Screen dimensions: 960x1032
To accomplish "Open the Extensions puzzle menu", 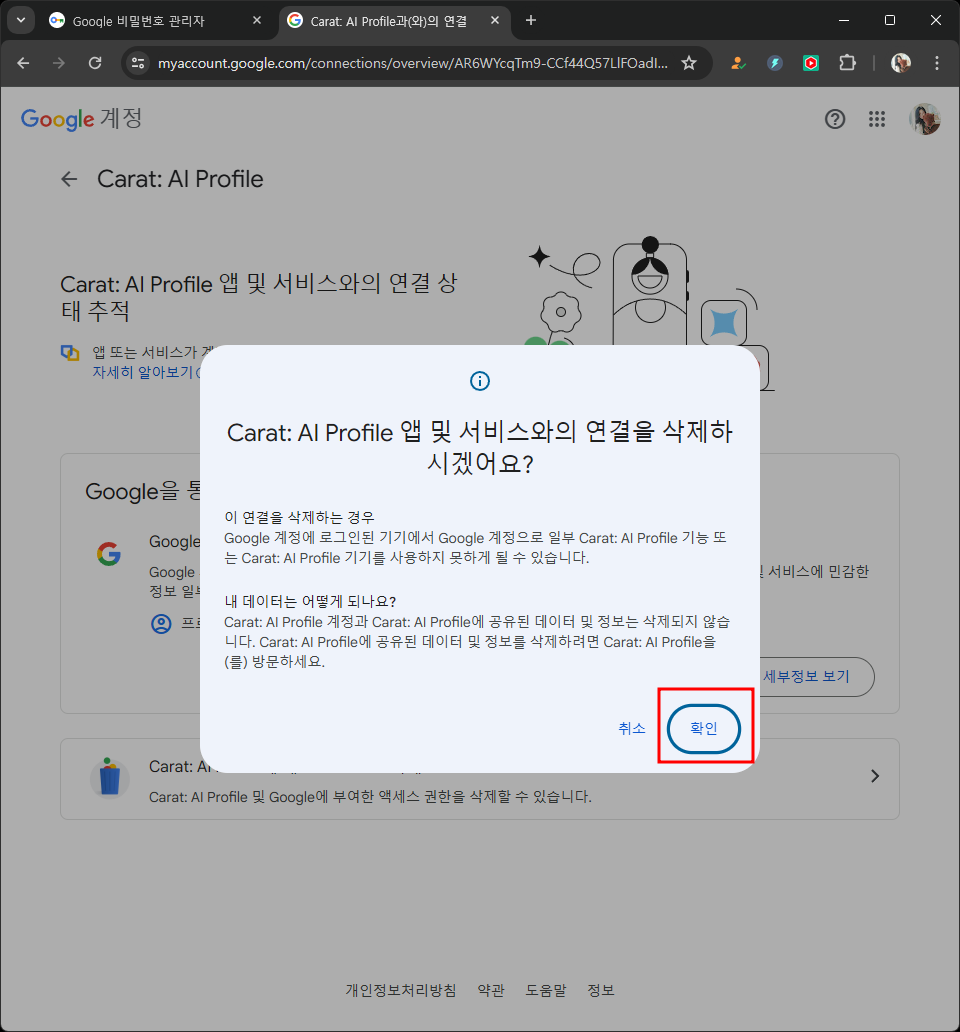I will (x=847, y=63).
